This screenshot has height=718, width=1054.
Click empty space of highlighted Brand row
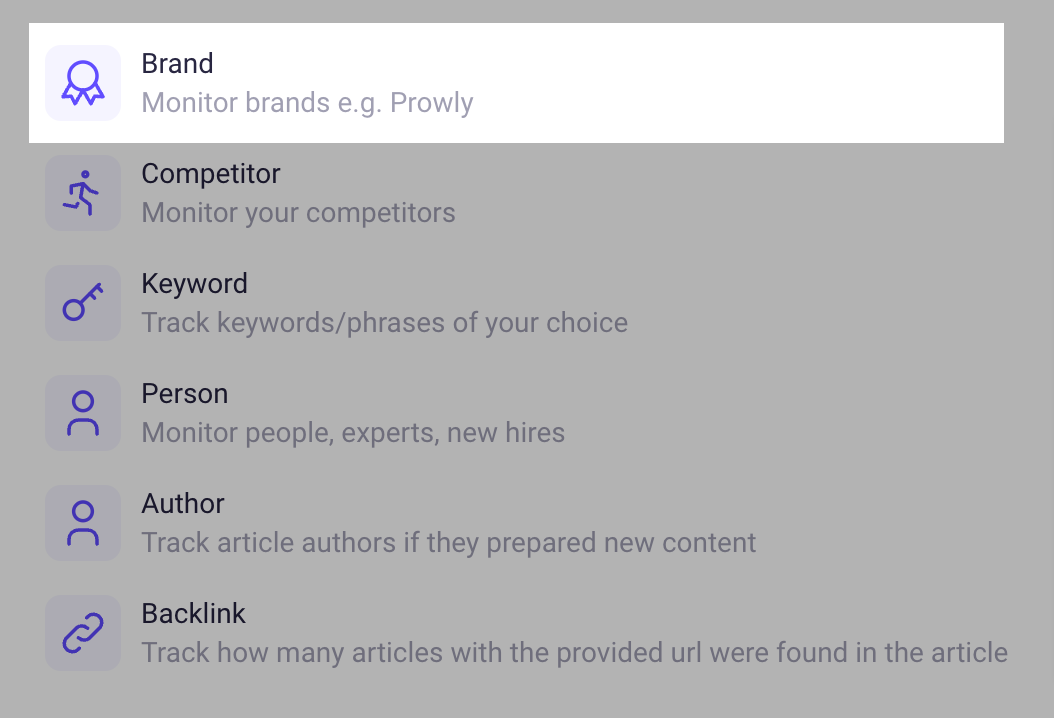click(x=739, y=83)
